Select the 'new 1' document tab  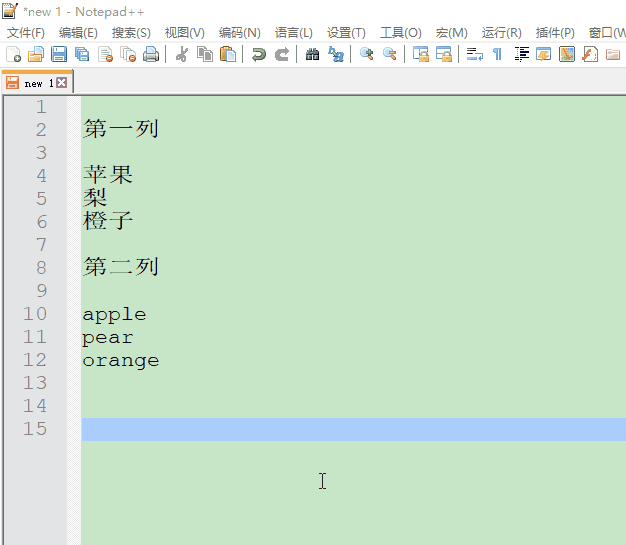click(38, 82)
